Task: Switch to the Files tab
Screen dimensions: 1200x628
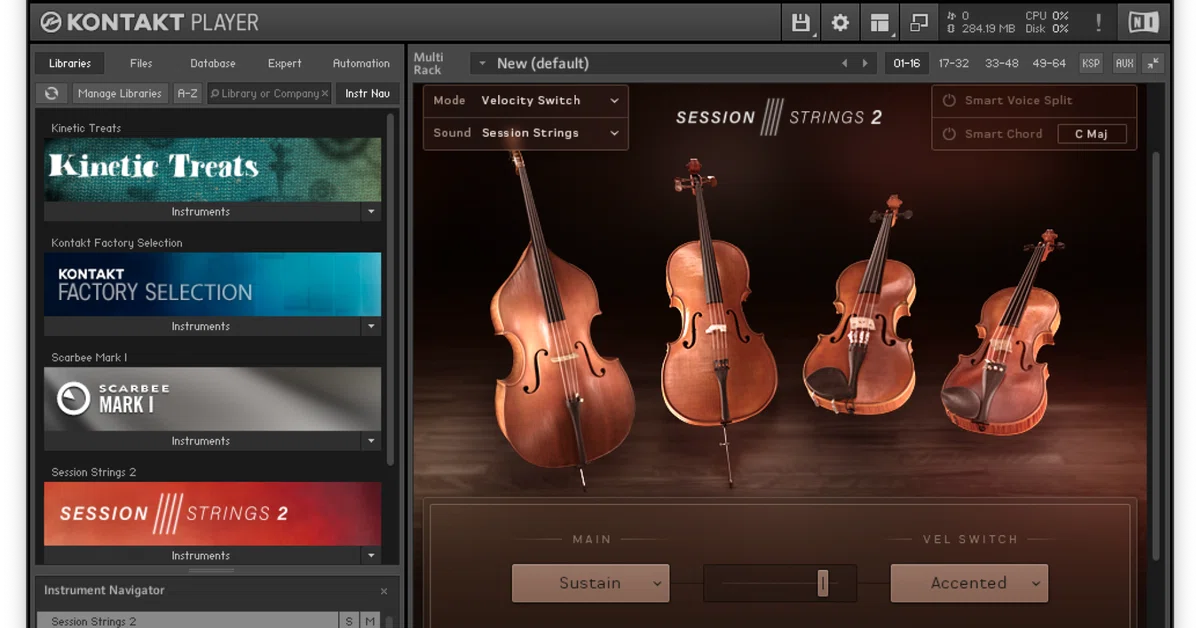Action: 141,63
